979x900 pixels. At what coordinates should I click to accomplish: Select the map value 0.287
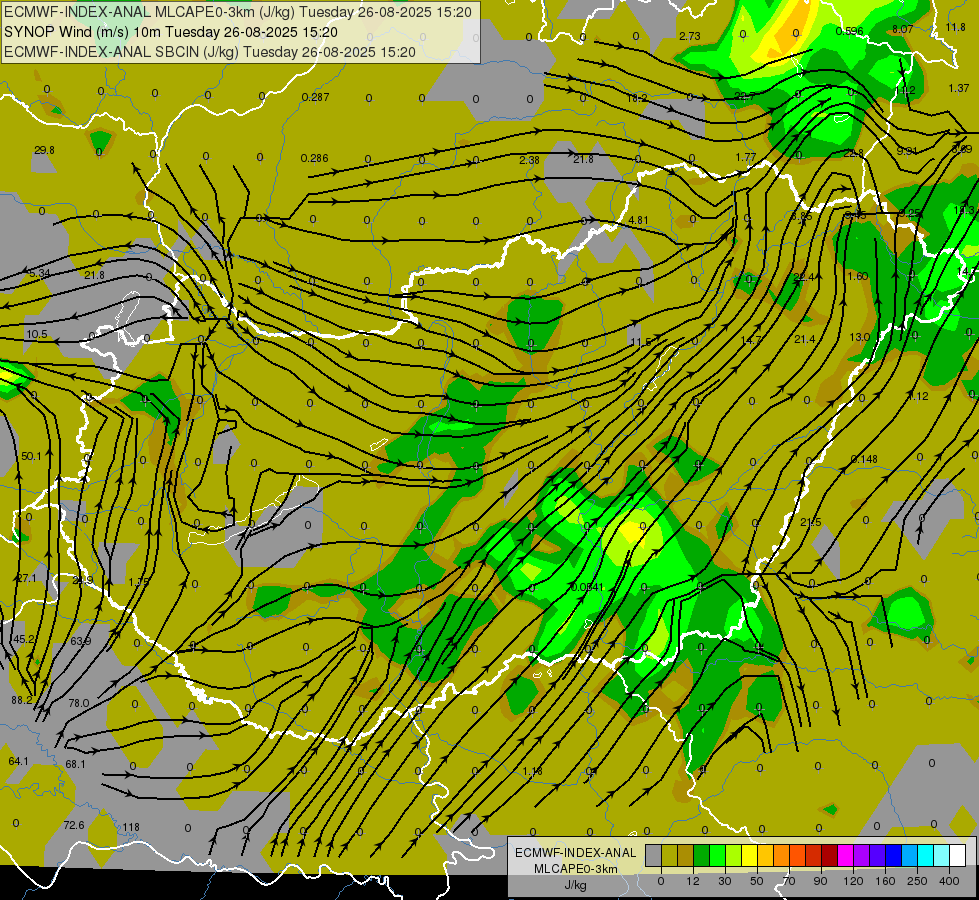[x=315, y=97]
